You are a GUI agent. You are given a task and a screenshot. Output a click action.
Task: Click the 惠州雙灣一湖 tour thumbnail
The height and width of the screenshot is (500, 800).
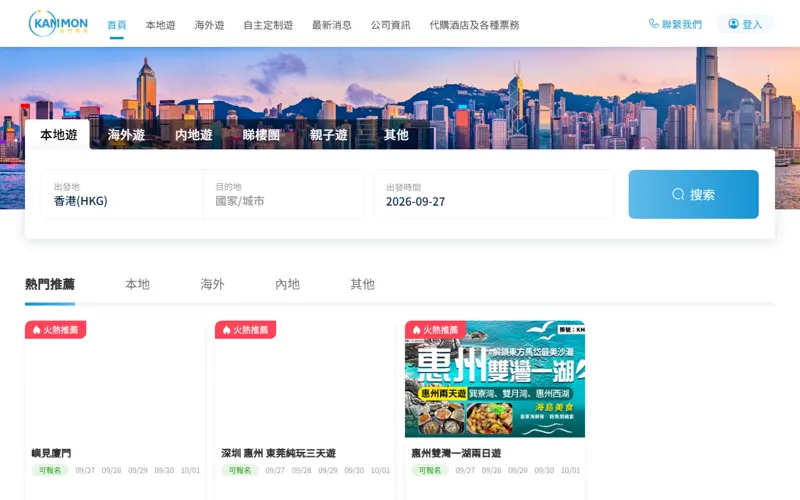(495, 379)
